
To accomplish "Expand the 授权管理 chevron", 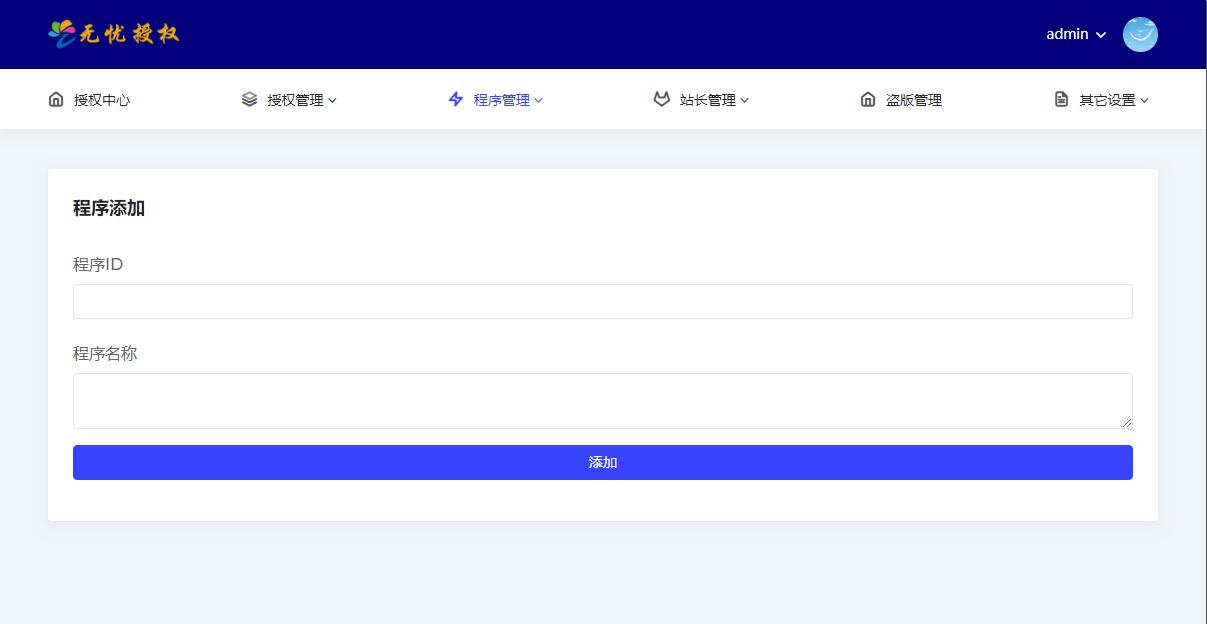I will [333, 100].
